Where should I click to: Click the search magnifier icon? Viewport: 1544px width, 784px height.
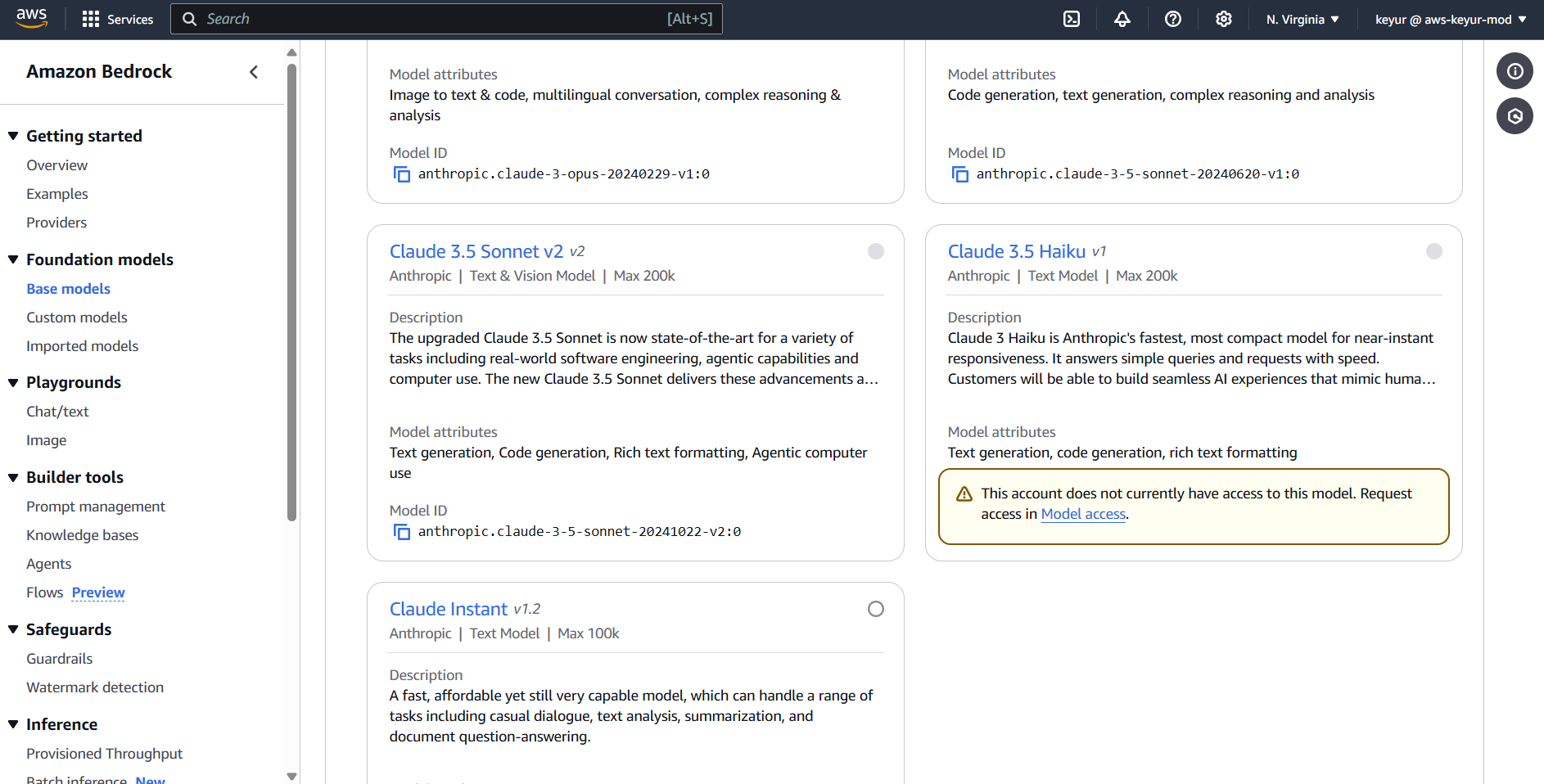(x=189, y=19)
